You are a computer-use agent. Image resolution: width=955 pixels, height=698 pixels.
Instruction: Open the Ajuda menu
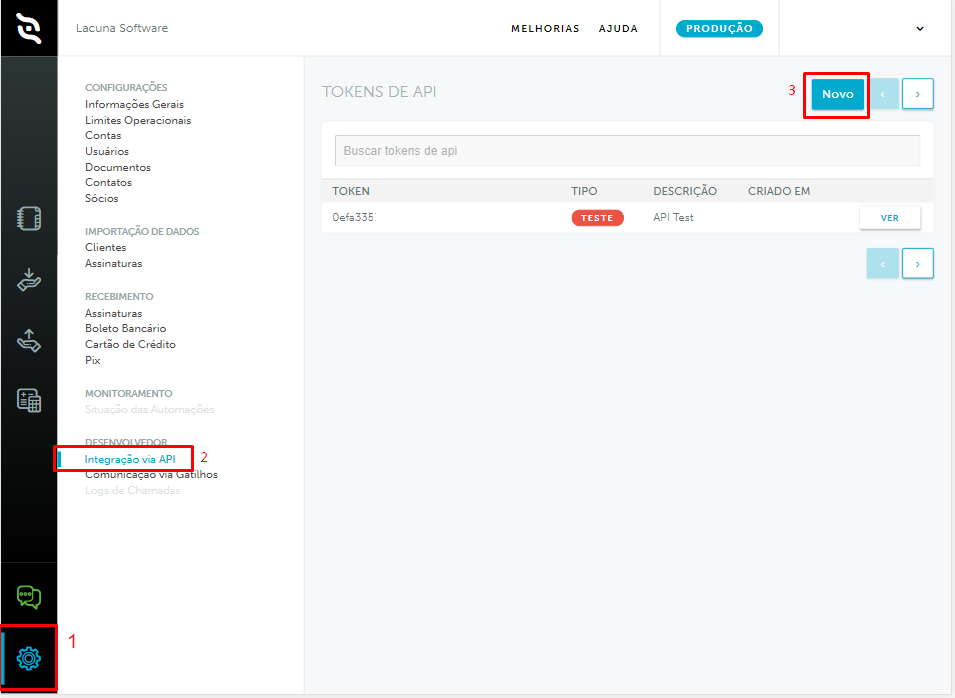618,29
